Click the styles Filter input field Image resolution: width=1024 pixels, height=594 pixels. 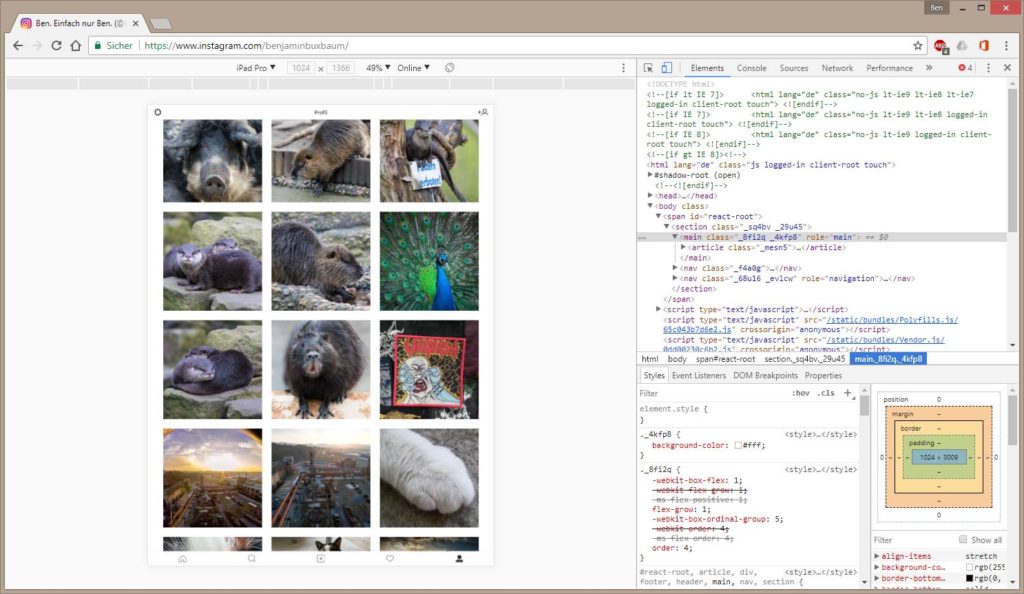(x=712, y=393)
